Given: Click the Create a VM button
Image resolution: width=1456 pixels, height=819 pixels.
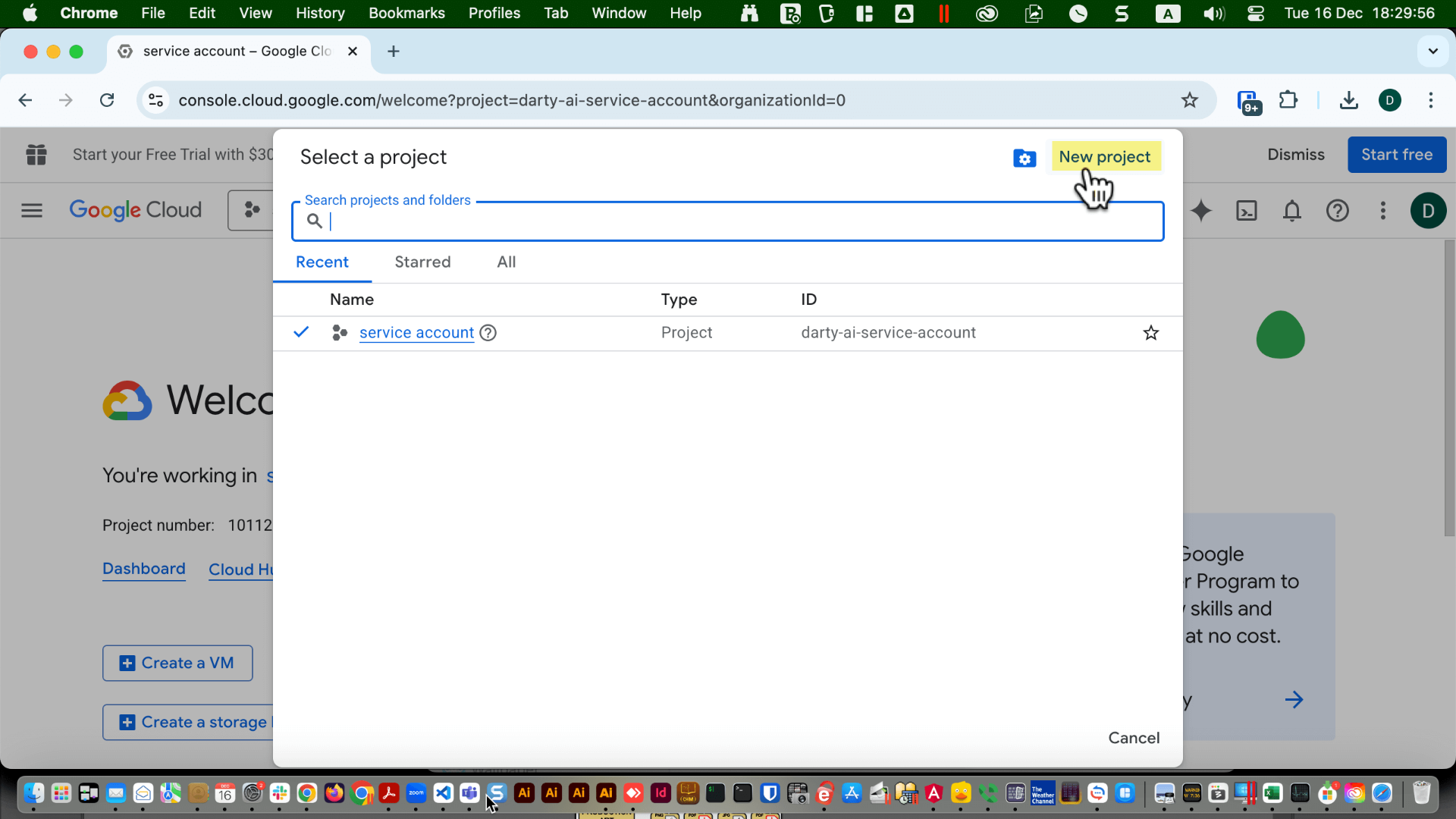Looking at the screenshot, I should pyautogui.click(x=177, y=662).
